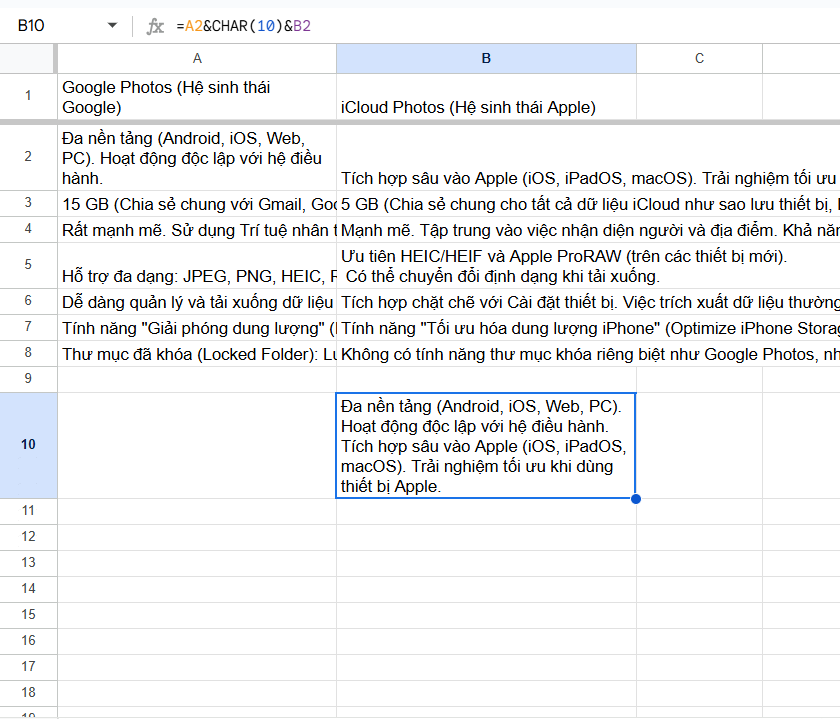Viewport: 840px width, 719px height.
Task: Click empty cell A10
Action: point(197,446)
